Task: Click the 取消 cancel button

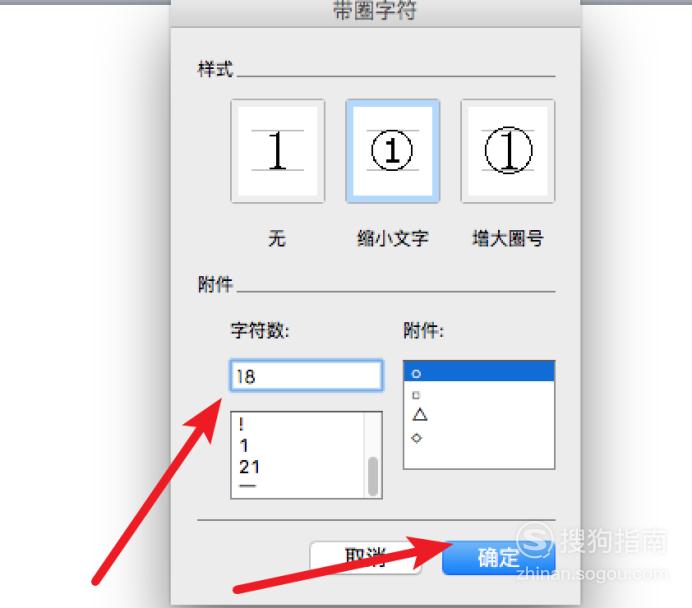Action: click(365, 557)
